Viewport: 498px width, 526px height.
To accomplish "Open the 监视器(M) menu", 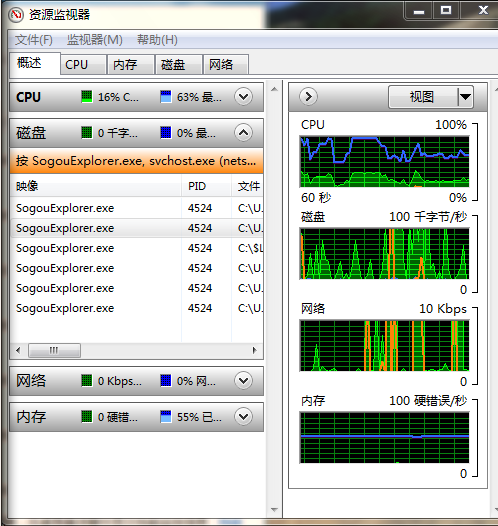I will pyautogui.click(x=95, y=40).
